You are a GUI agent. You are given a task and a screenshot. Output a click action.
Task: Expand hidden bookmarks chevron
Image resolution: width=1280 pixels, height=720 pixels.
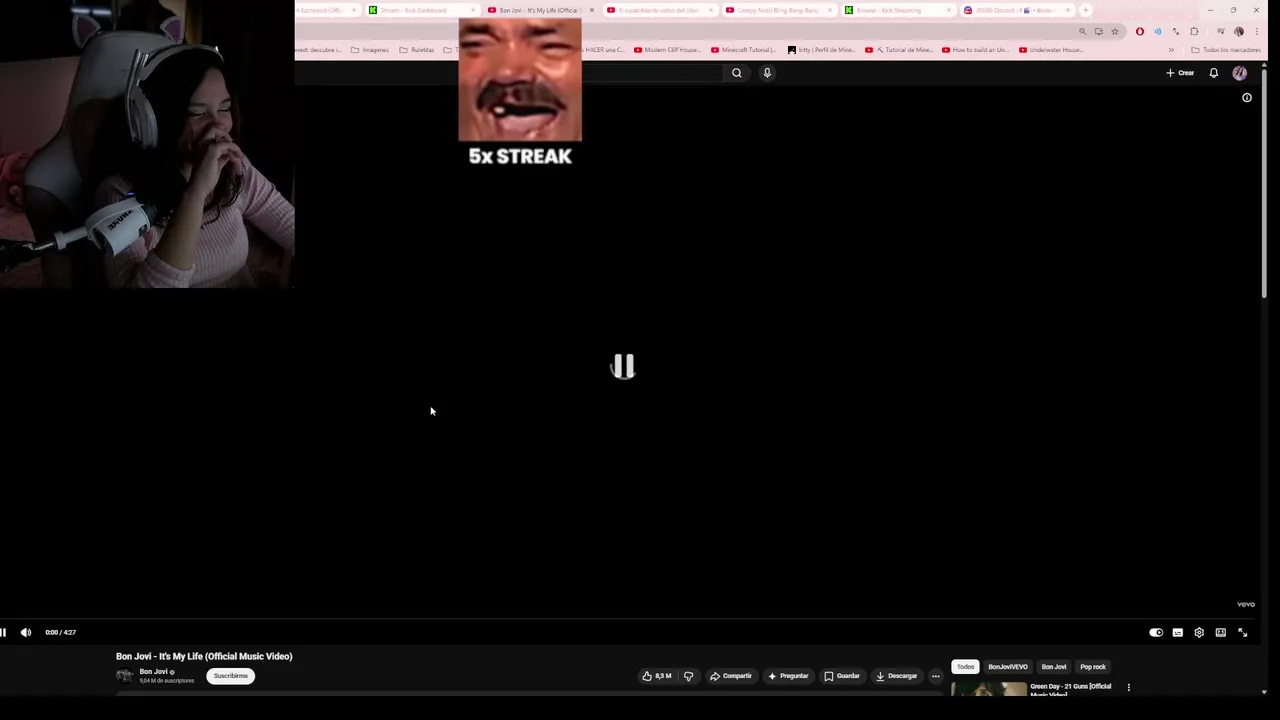pyautogui.click(x=1171, y=50)
